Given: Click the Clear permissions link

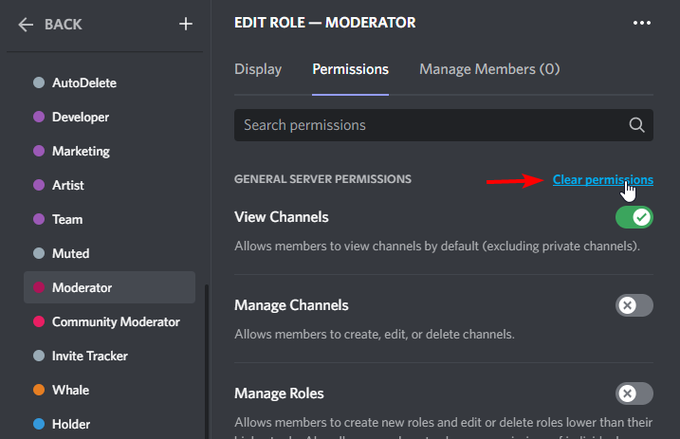Looking at the screenshot, I should tap(603, 180).
